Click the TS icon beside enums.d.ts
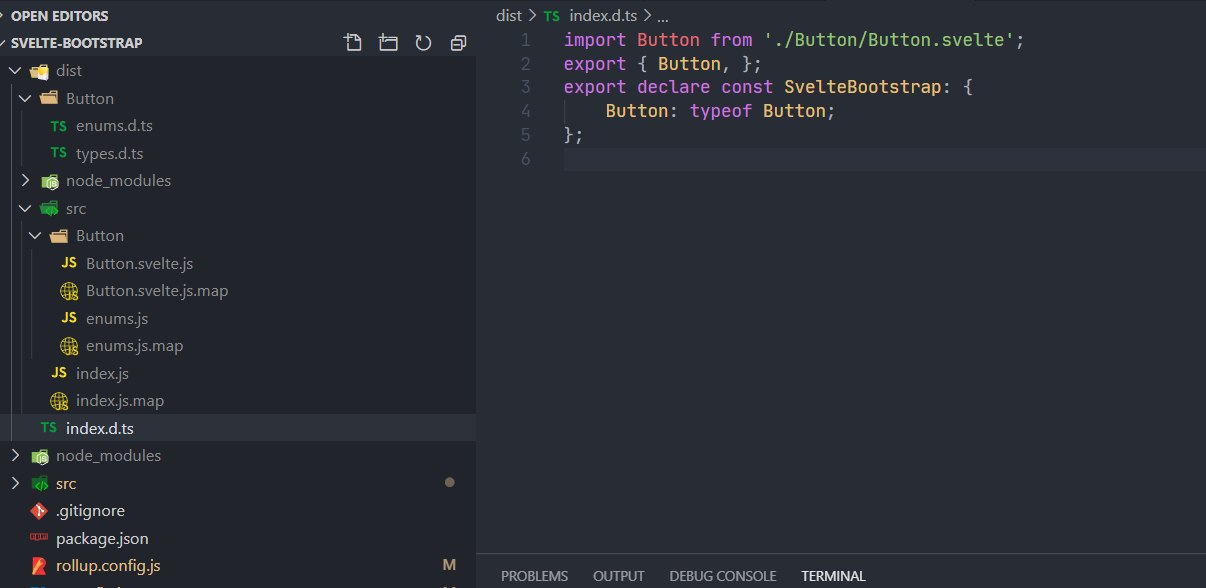The width and height of the screenshot is (1206, 588). 59,126
